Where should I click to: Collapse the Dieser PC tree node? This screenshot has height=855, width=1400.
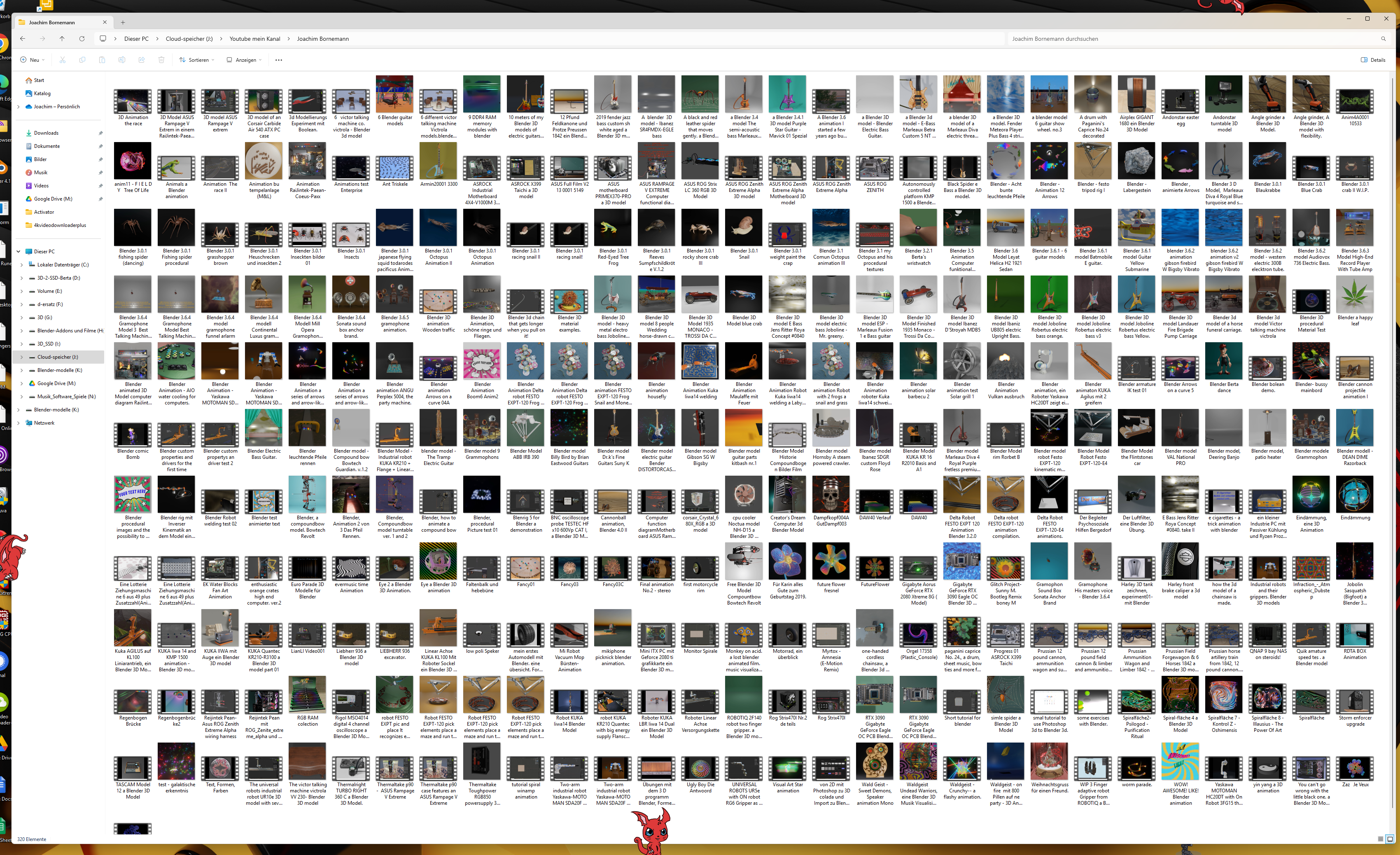[x=18, y=251]
